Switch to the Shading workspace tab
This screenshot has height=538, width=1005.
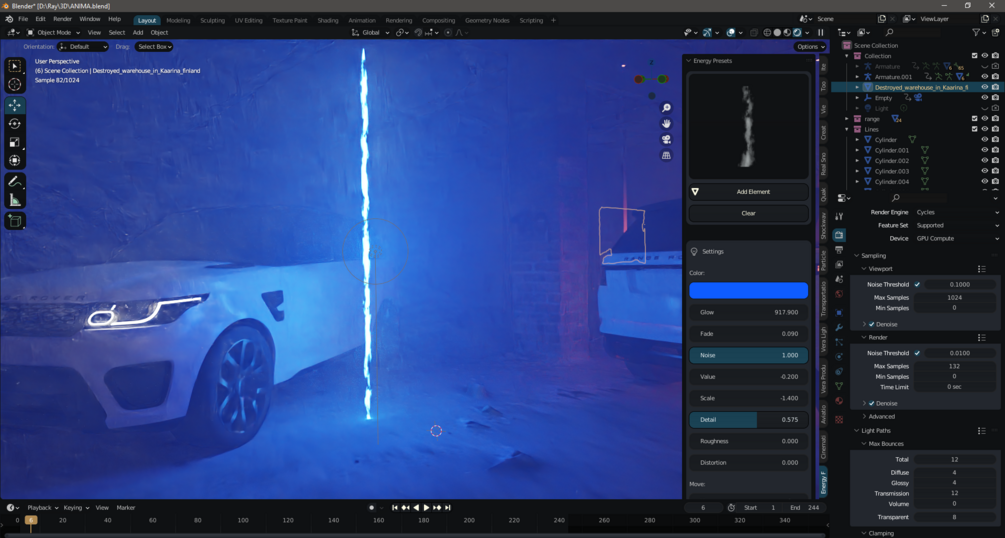coord(328,21)
